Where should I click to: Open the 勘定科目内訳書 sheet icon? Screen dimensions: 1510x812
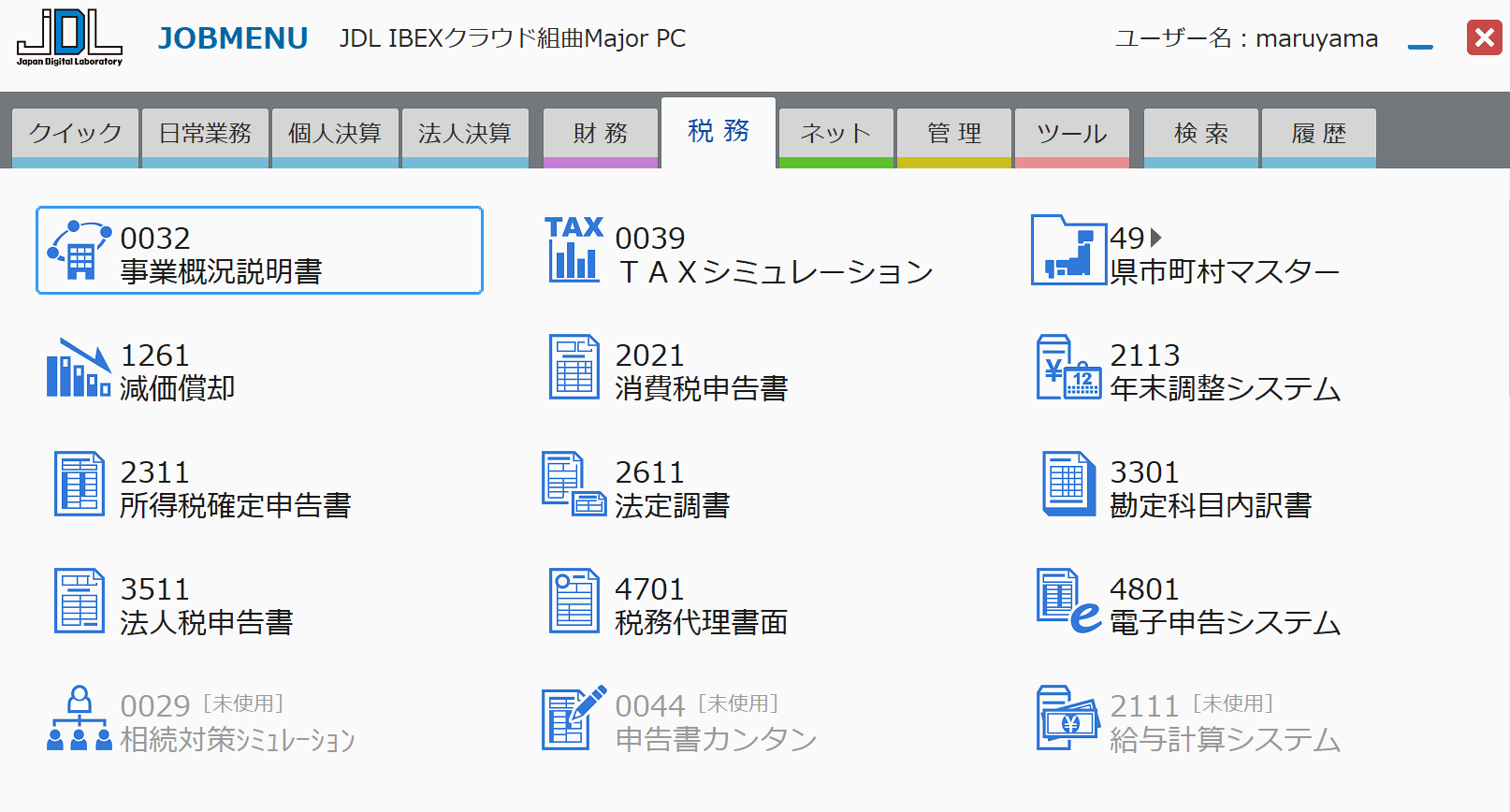click(x=1068, y=484)
